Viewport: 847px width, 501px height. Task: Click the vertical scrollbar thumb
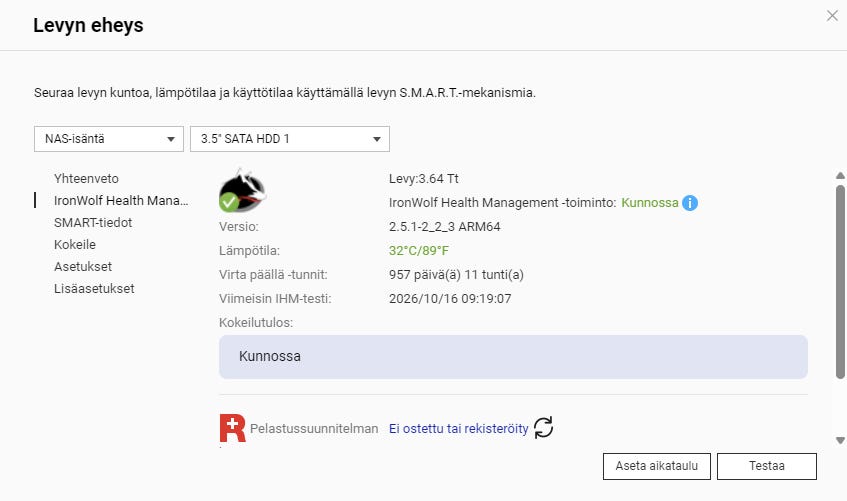pos(840,282)
